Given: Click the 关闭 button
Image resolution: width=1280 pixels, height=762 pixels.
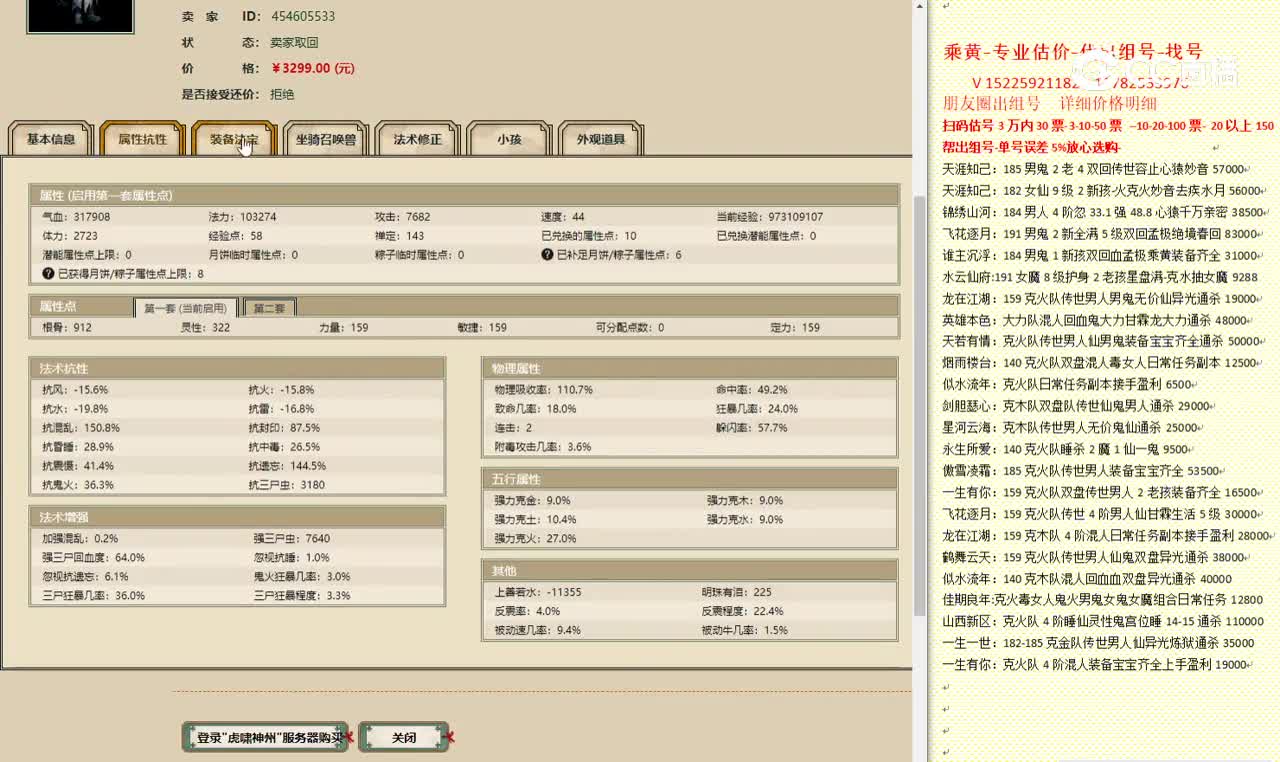Looking at the screenshot, I should pyautogui.click(x=404, y=737).
